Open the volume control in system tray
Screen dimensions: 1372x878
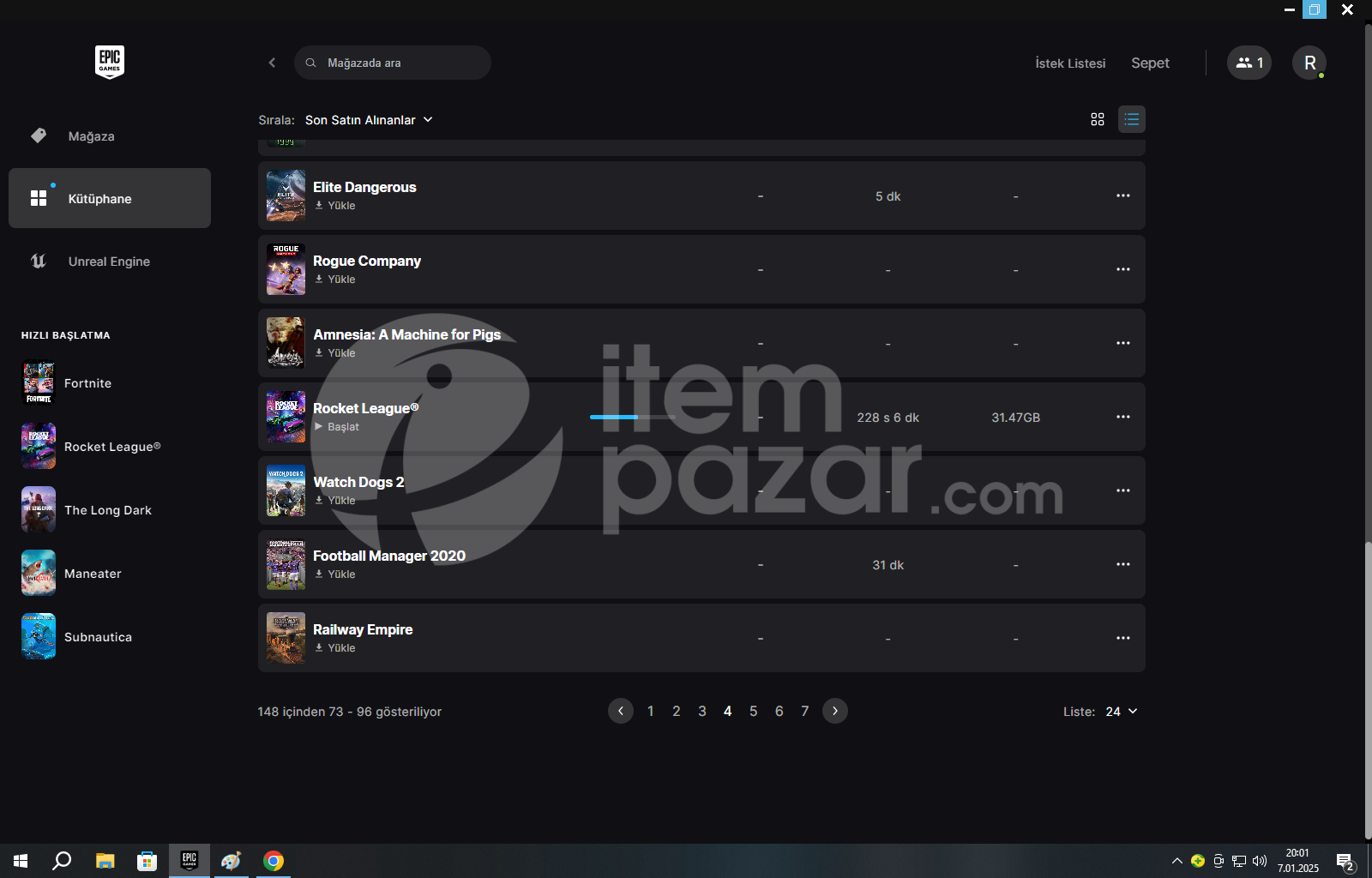click(x=1260, y=861)
